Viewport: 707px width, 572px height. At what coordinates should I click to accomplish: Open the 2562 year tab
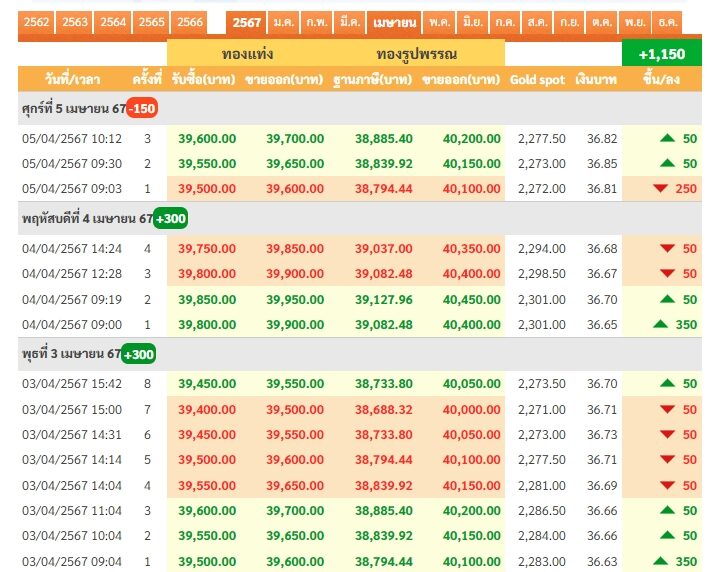[36, 22]
